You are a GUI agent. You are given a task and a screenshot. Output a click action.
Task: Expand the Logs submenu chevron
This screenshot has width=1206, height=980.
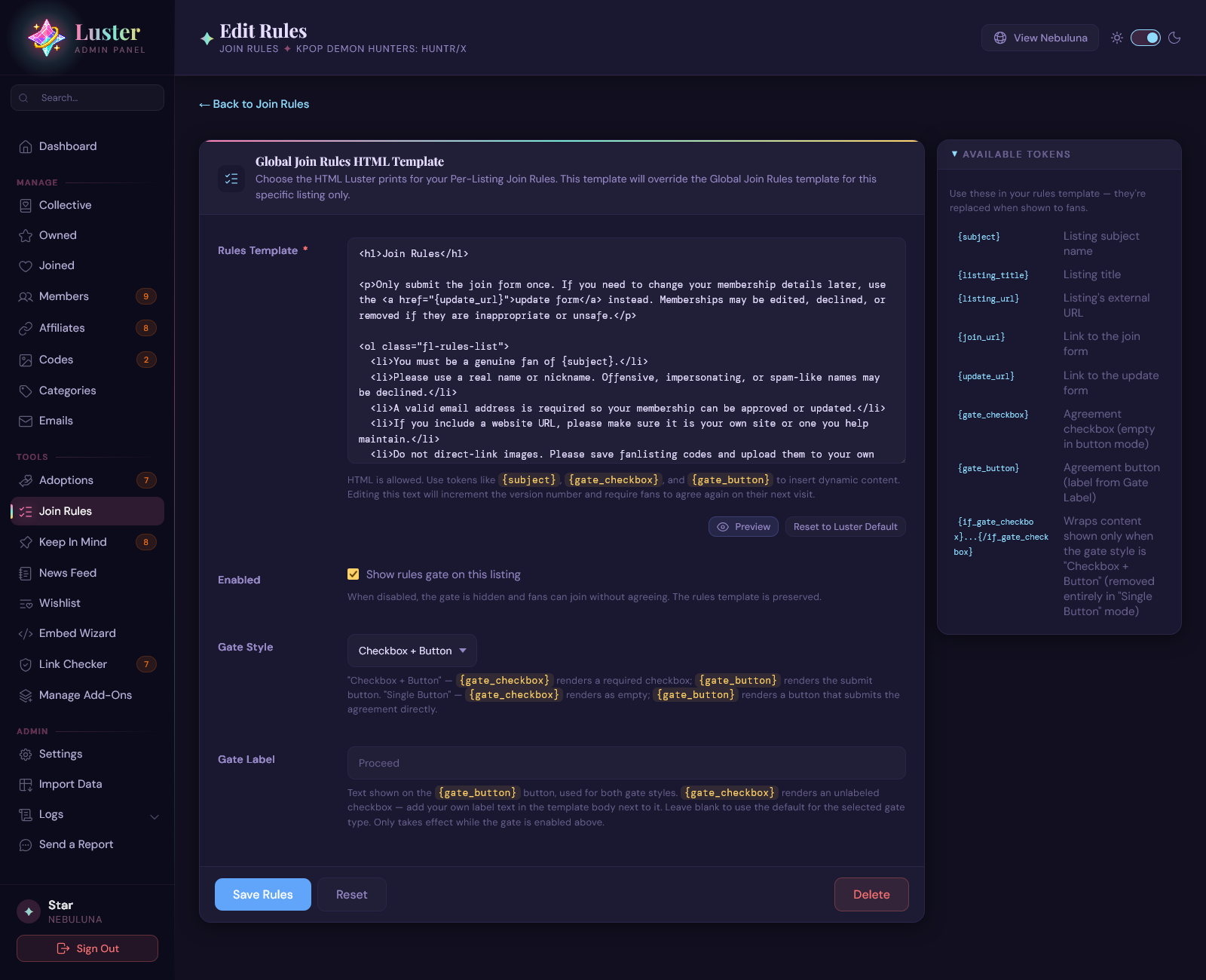coord(155,816)
